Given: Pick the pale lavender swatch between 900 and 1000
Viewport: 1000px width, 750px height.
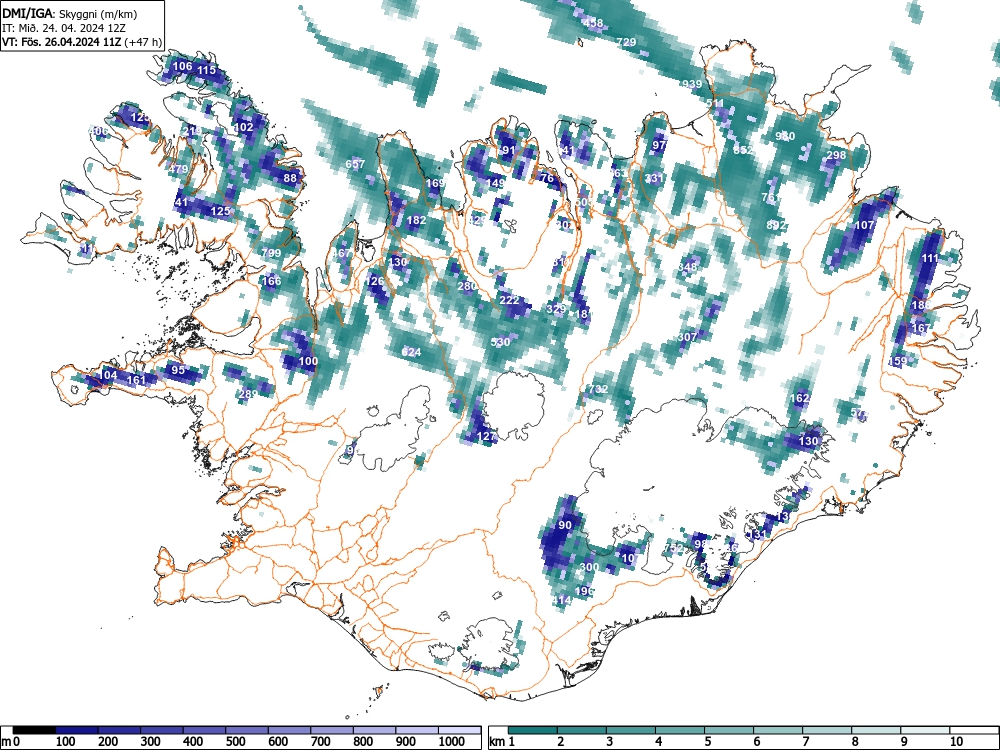Looking at the screenshot, I should 417,730.
